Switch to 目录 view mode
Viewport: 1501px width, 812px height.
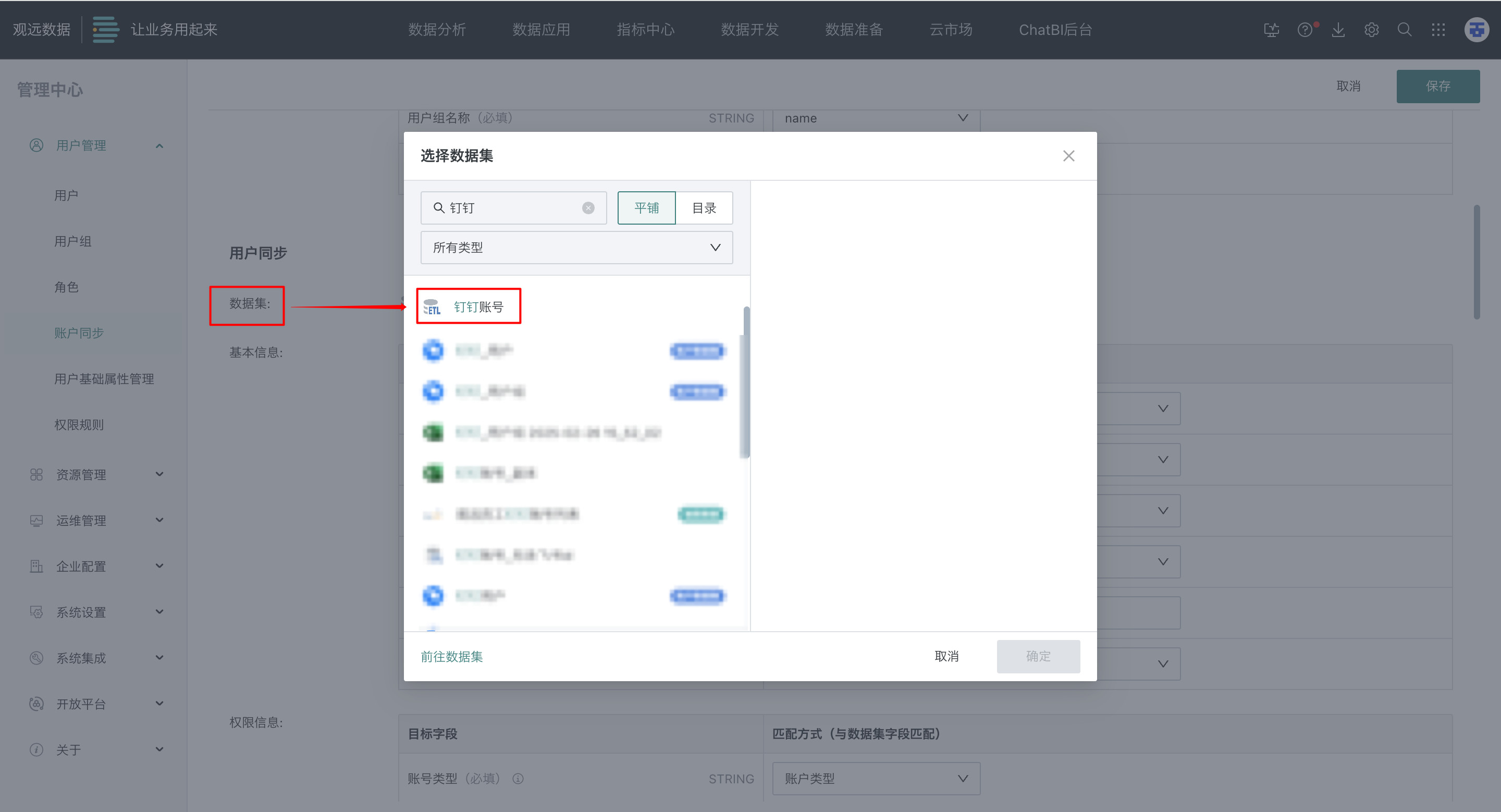coord(704,208)
